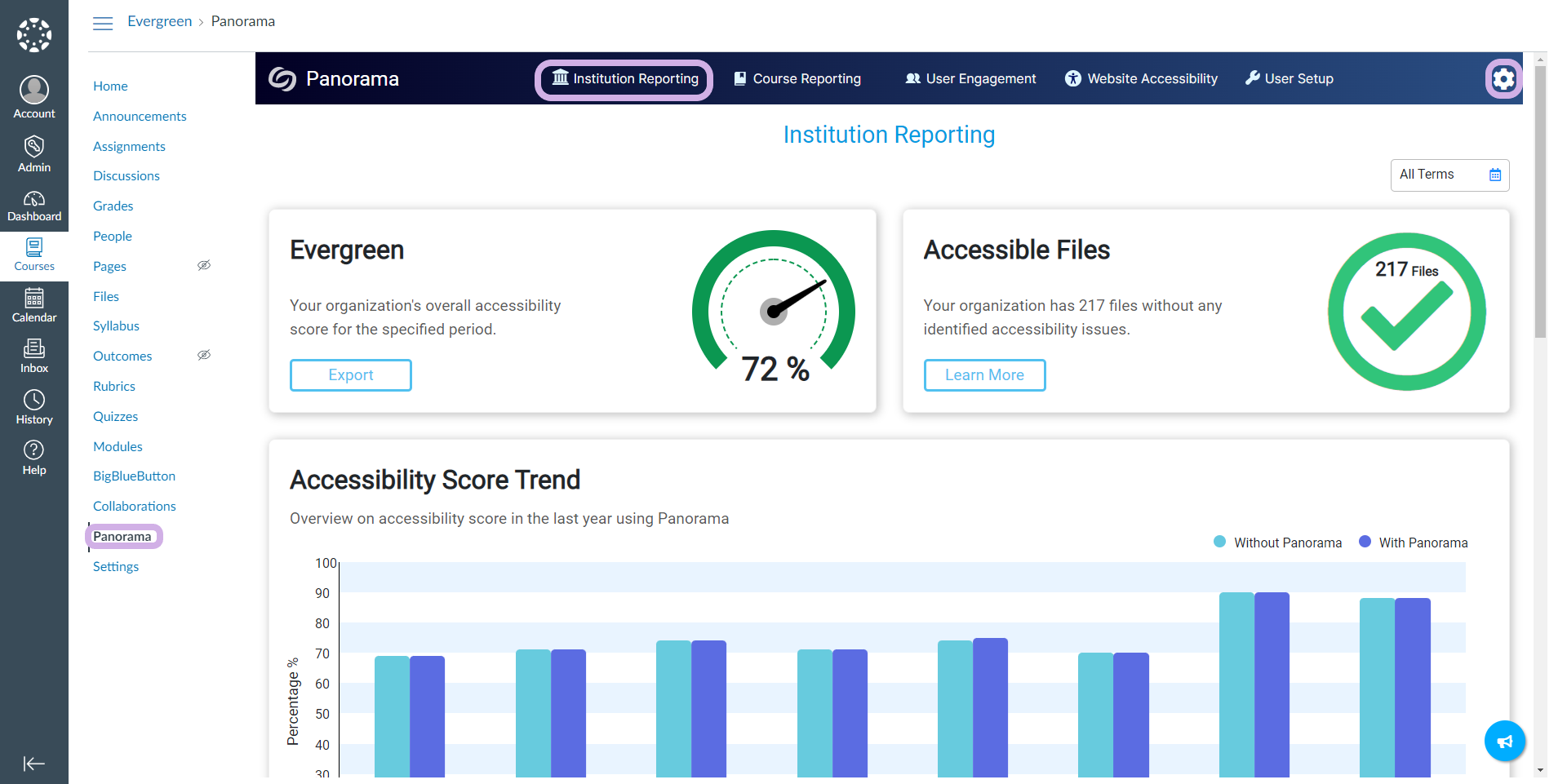The height and width of the screenshot is (784, 1567).
Task: Collapse the global navigation with arrow icon
Action: [x=34, y=764]
